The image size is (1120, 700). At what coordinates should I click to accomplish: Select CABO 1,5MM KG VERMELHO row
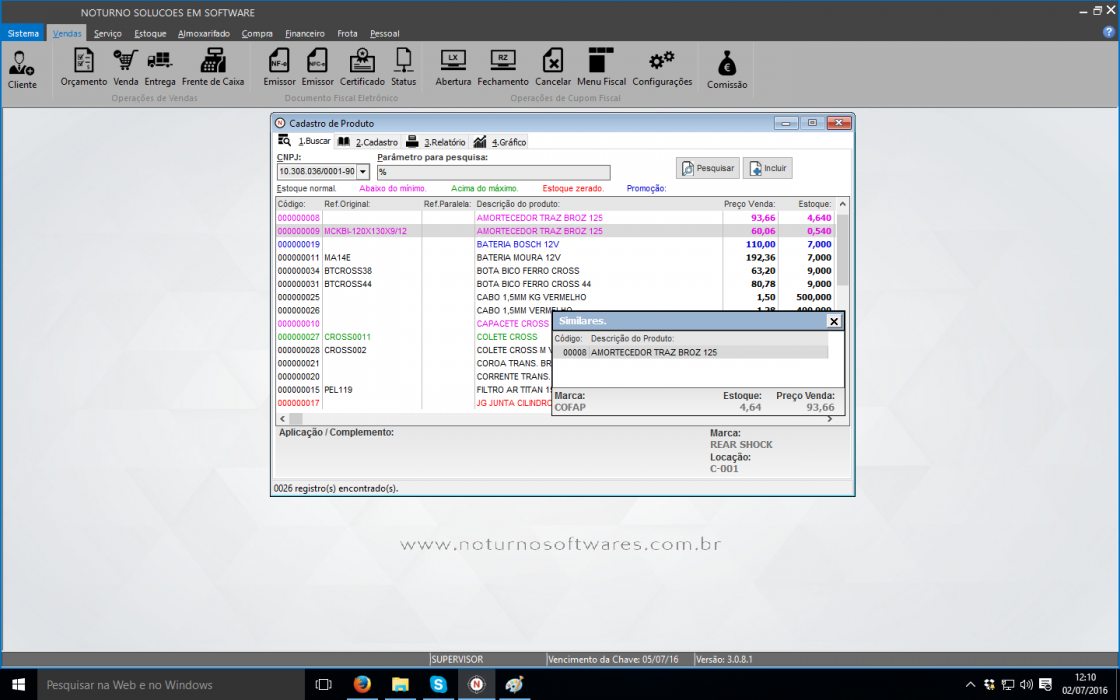[x=556, y=297]
